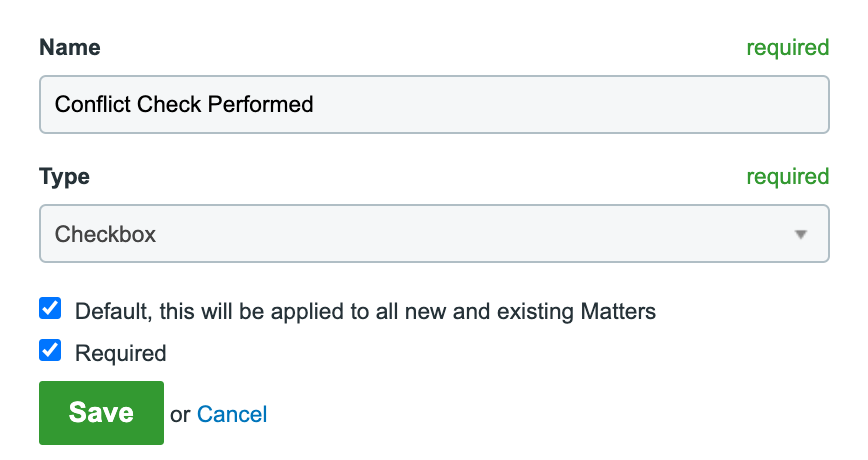
Task: Focus the Name input field
Action: coord(434,105)
